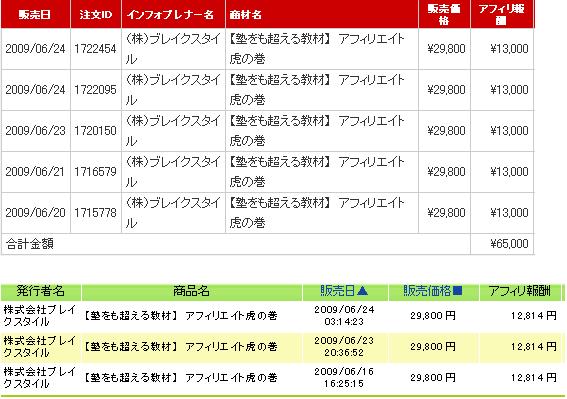Click date for order 1722454

(35, 48)
